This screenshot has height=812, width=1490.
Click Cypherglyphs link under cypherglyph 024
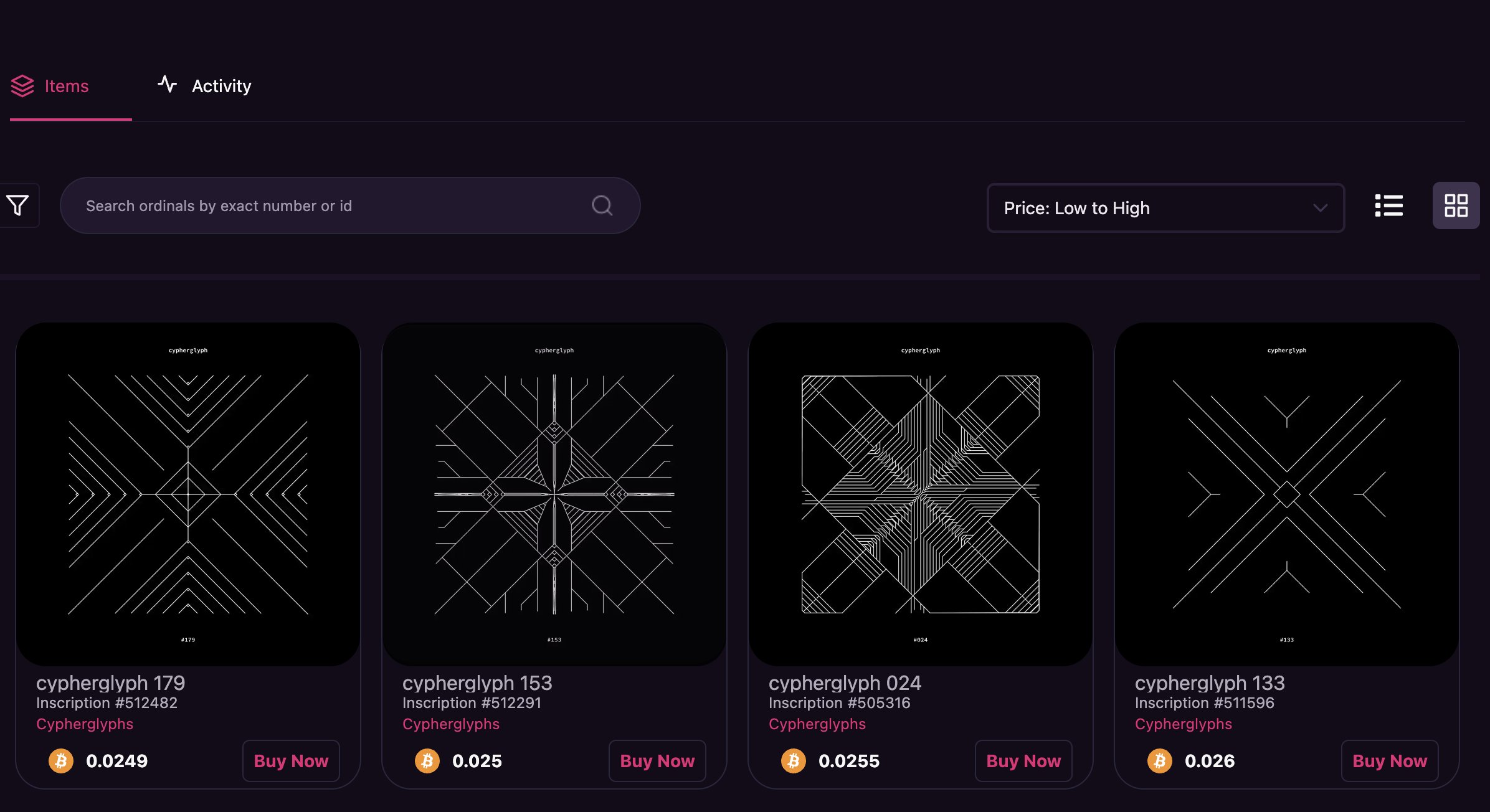pyautogui.click(x=817, y=724)
